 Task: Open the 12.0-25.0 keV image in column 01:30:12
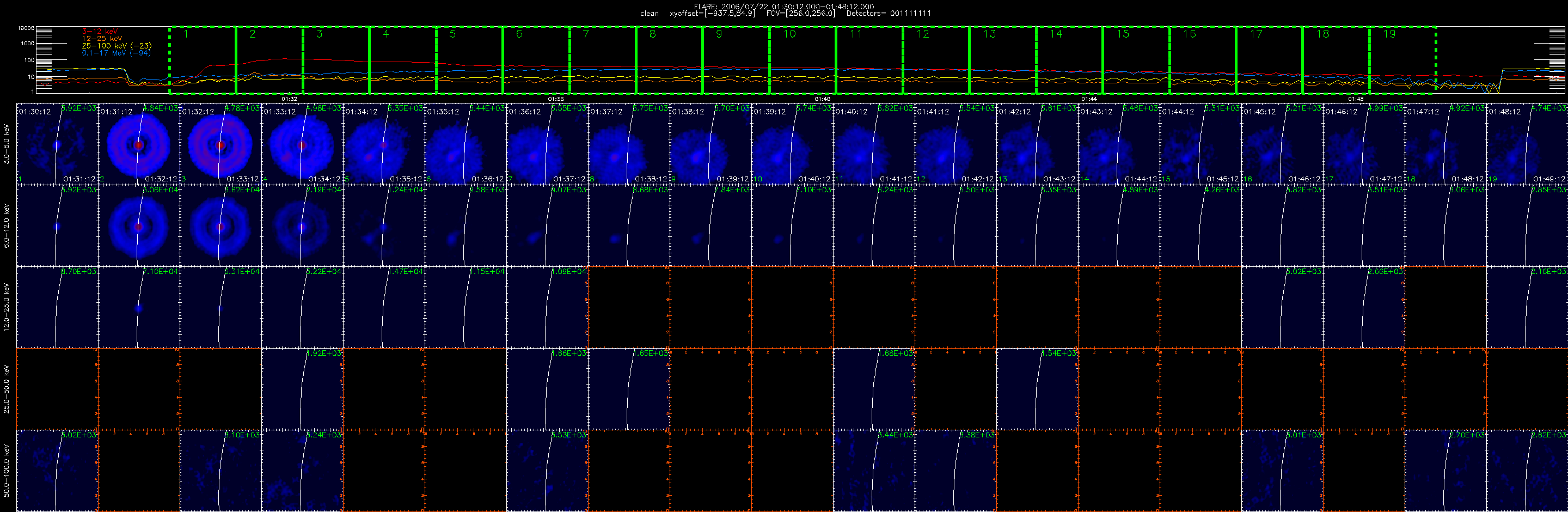57,307
